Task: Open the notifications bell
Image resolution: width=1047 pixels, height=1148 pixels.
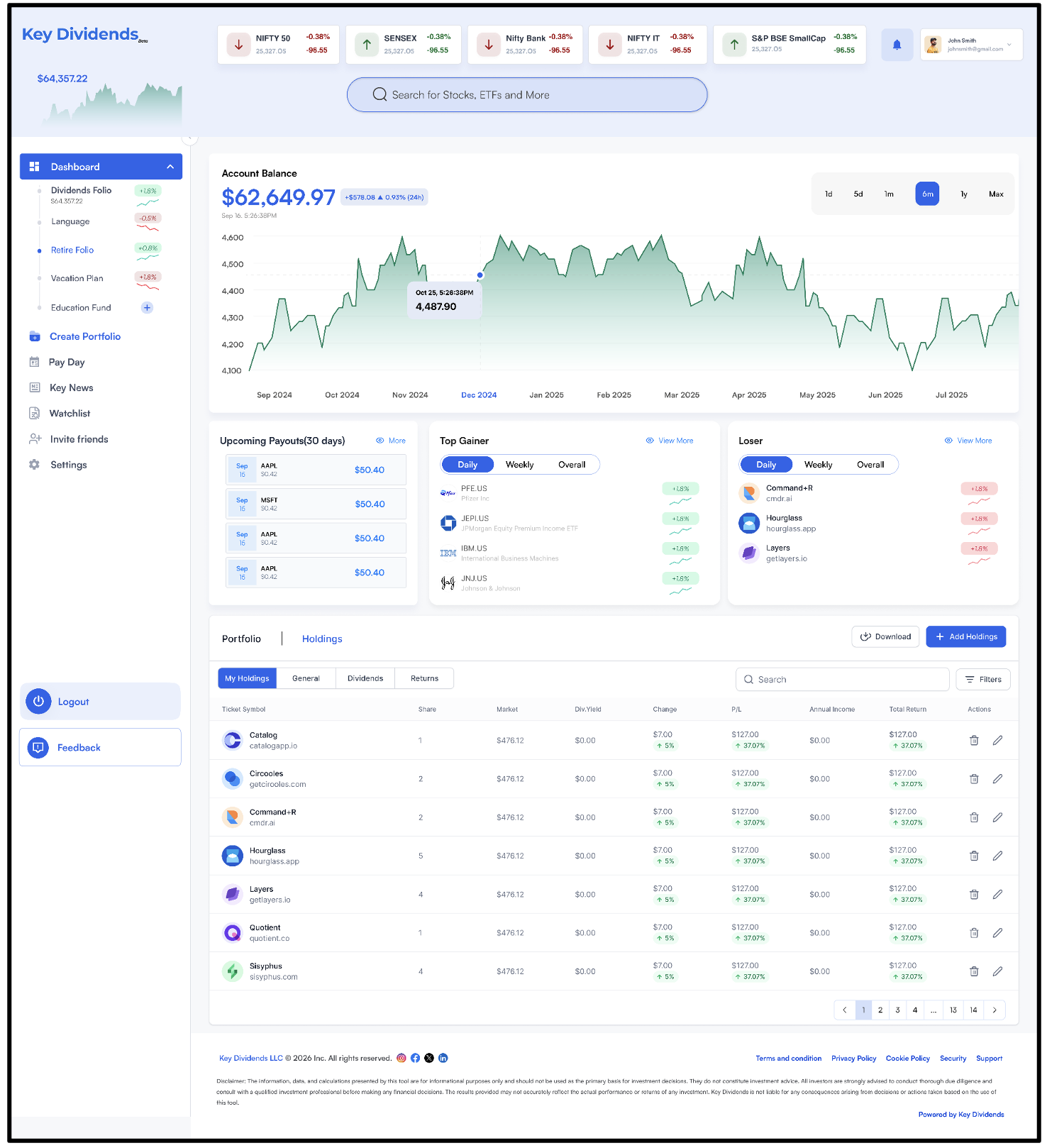Action: point(897,45)
